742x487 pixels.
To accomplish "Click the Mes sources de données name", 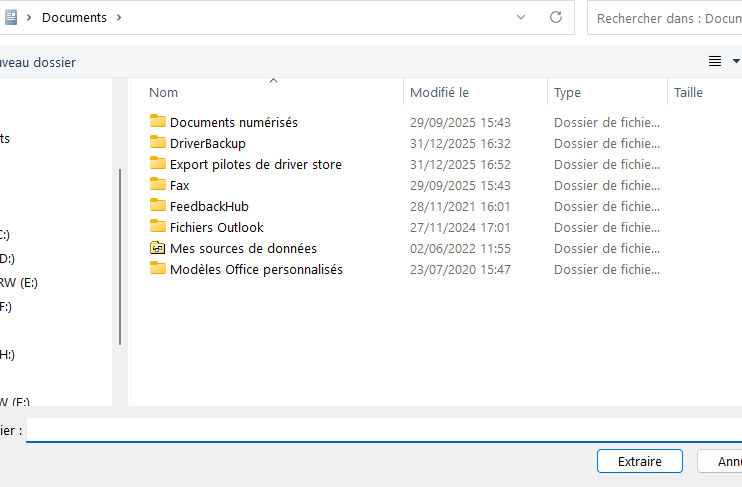I will pyautogui.click(x=243, y=248).
